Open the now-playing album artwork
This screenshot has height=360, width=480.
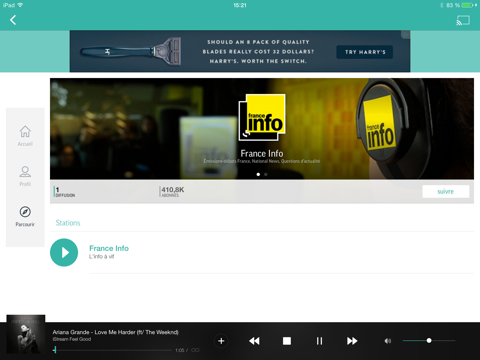coord(26,334)
